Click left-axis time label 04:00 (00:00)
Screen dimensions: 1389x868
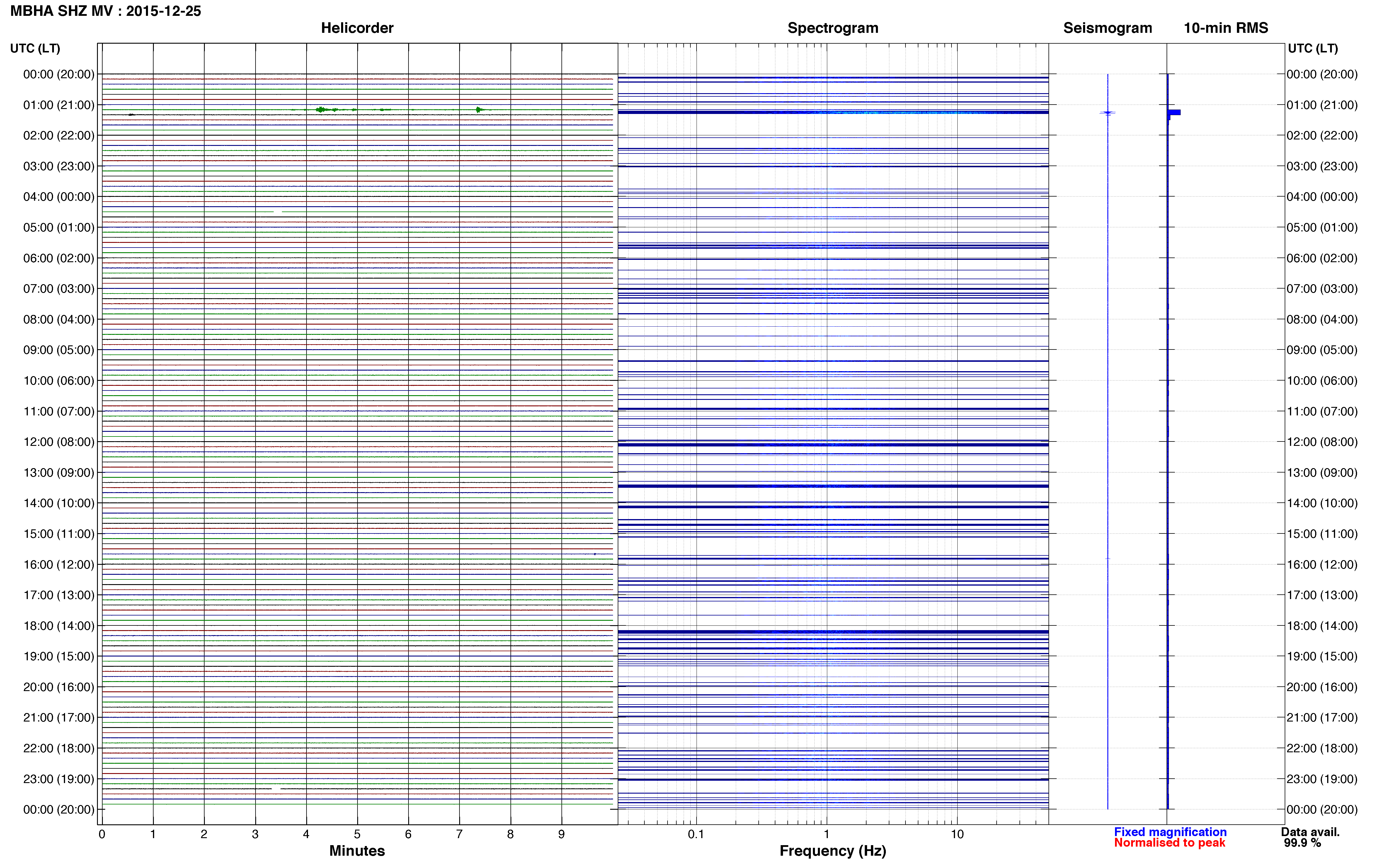(59, 197)
